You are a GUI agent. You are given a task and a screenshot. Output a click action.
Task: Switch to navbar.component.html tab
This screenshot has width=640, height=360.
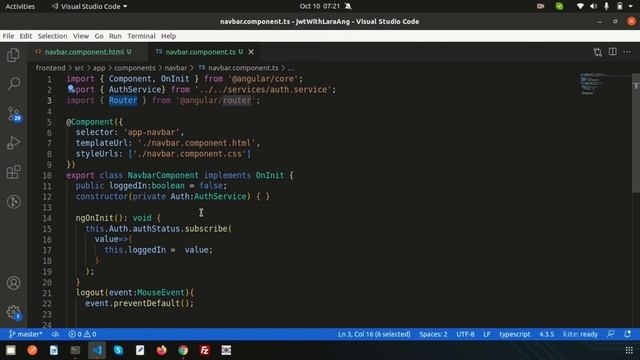coord(84,52)
